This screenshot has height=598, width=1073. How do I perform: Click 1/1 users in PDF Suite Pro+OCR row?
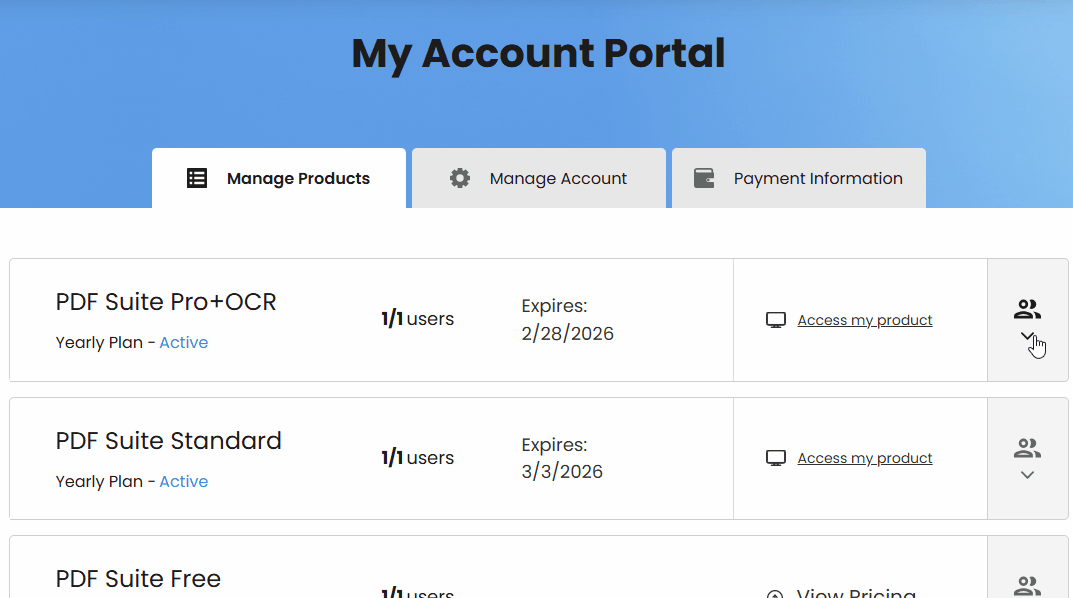tap(417, 319)
